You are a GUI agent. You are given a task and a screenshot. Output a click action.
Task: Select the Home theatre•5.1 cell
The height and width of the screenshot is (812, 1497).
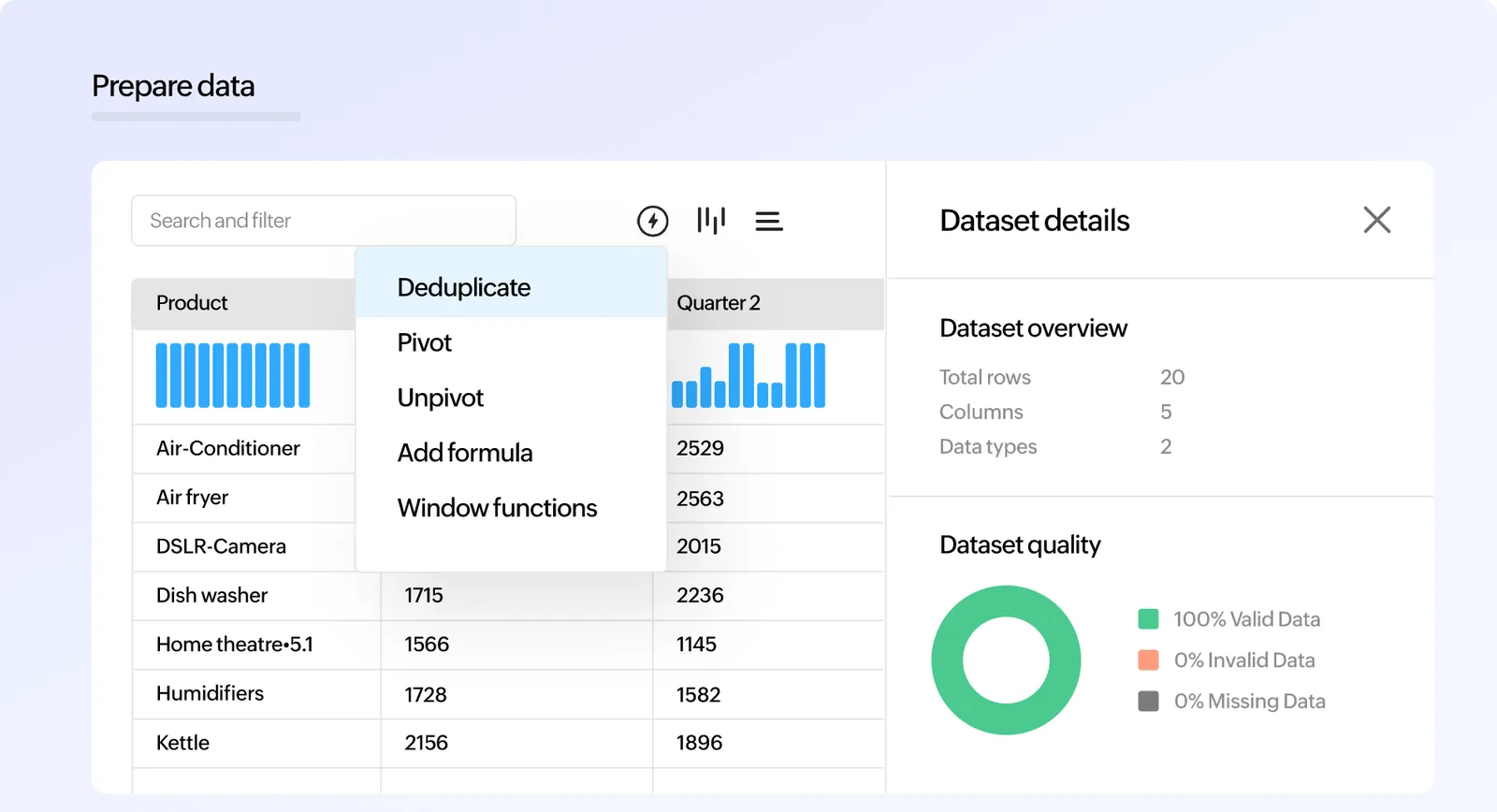point(256,645)
